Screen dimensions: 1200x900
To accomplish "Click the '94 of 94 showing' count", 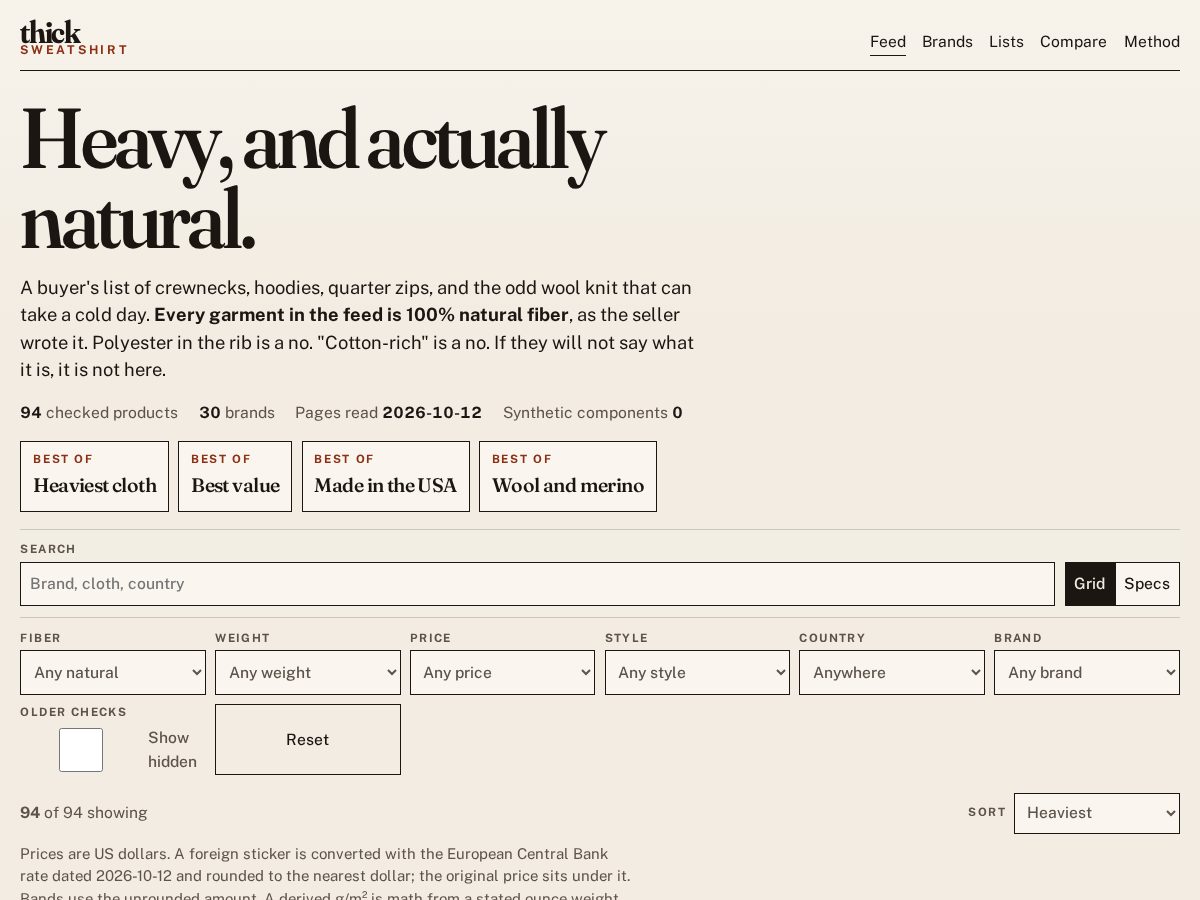I will pyautogui.click(x=84, y=813).
